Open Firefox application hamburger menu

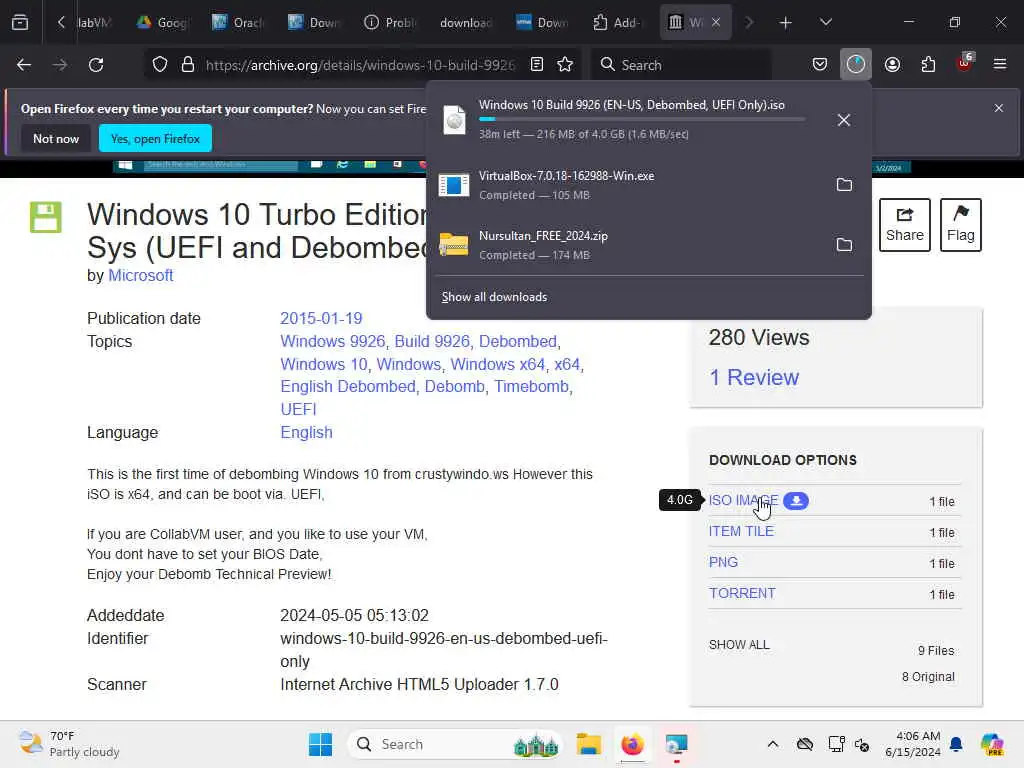tap(1000, 64)
